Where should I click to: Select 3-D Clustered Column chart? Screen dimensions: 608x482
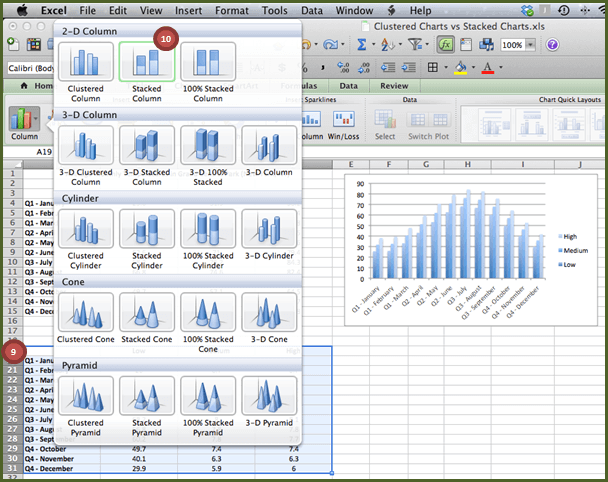click(86, 145)
